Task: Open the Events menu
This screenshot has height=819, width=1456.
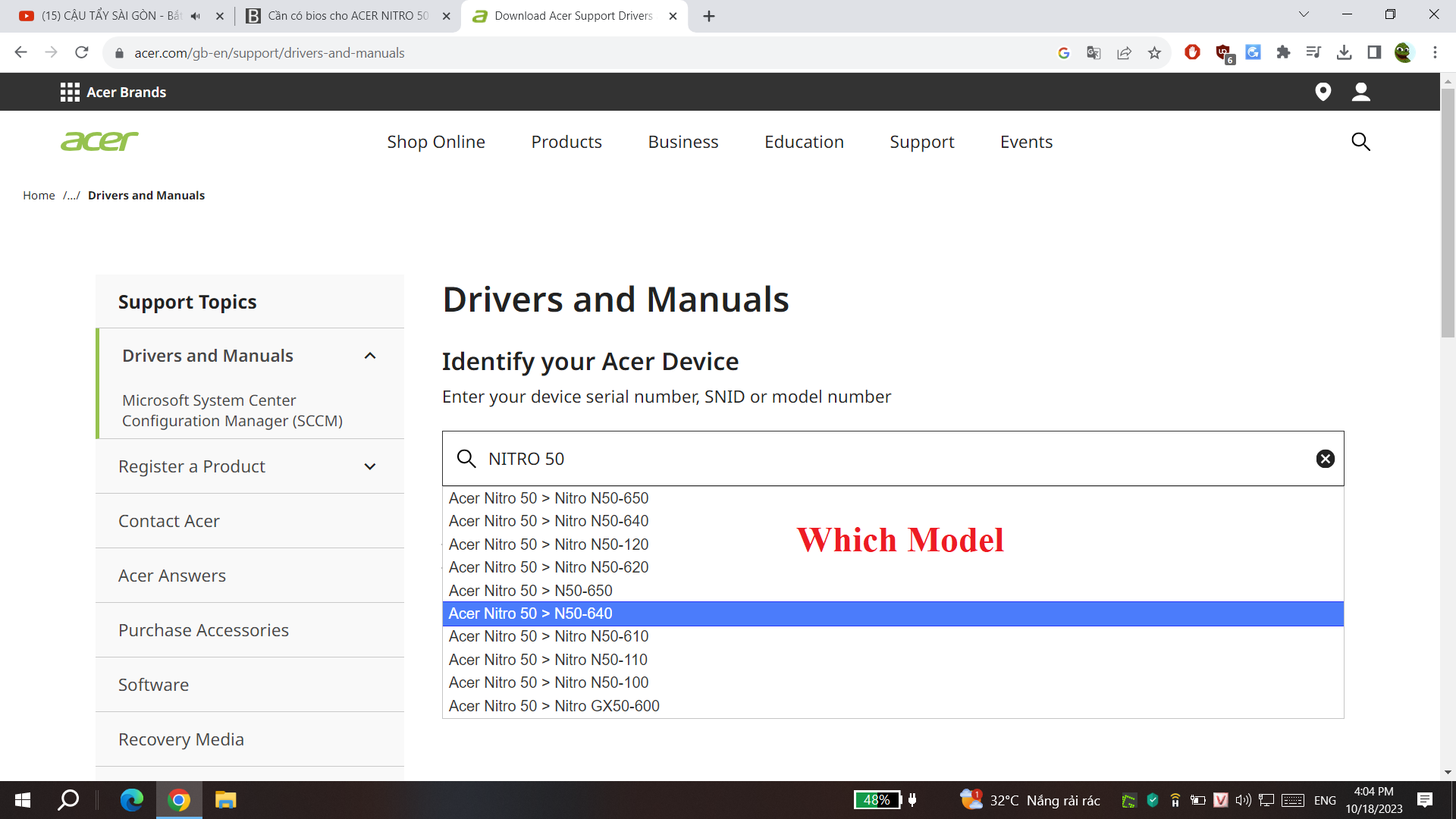Action: click(x=1026, y=142)
